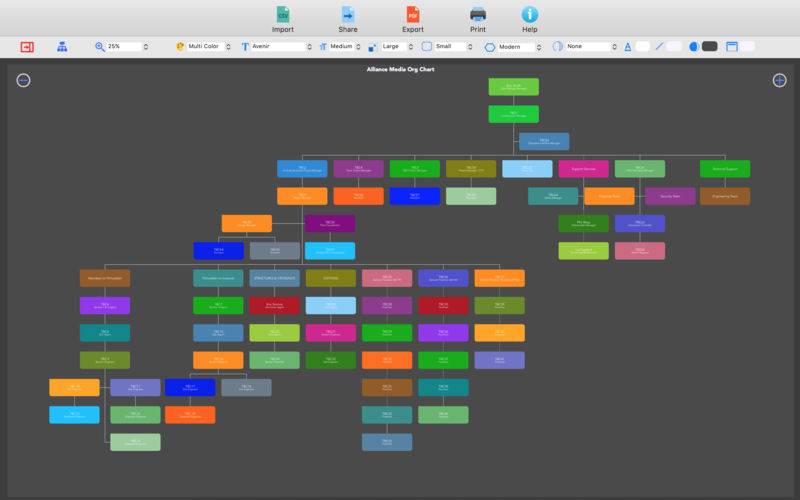Click the crosshair circle at chart's right corner
The height and width of the screenshot is (500, 800).
coord(779,80)
